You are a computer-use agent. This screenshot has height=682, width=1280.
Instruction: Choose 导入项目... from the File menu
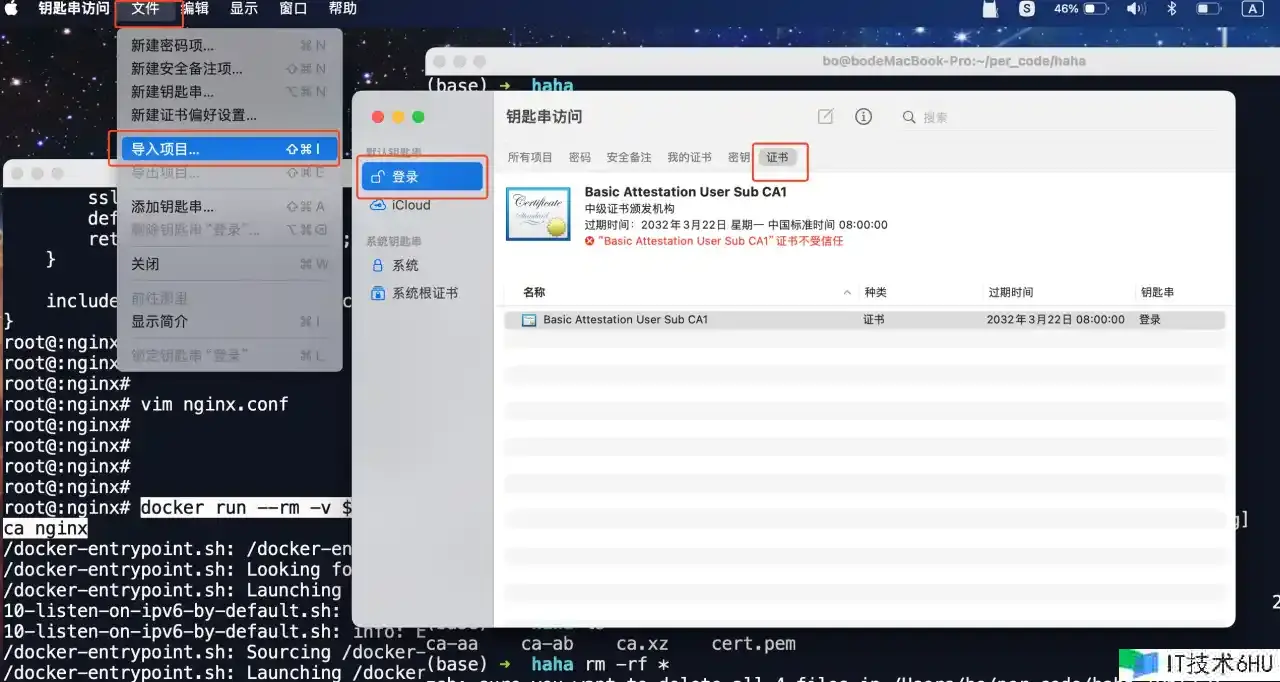pos(165,149)
